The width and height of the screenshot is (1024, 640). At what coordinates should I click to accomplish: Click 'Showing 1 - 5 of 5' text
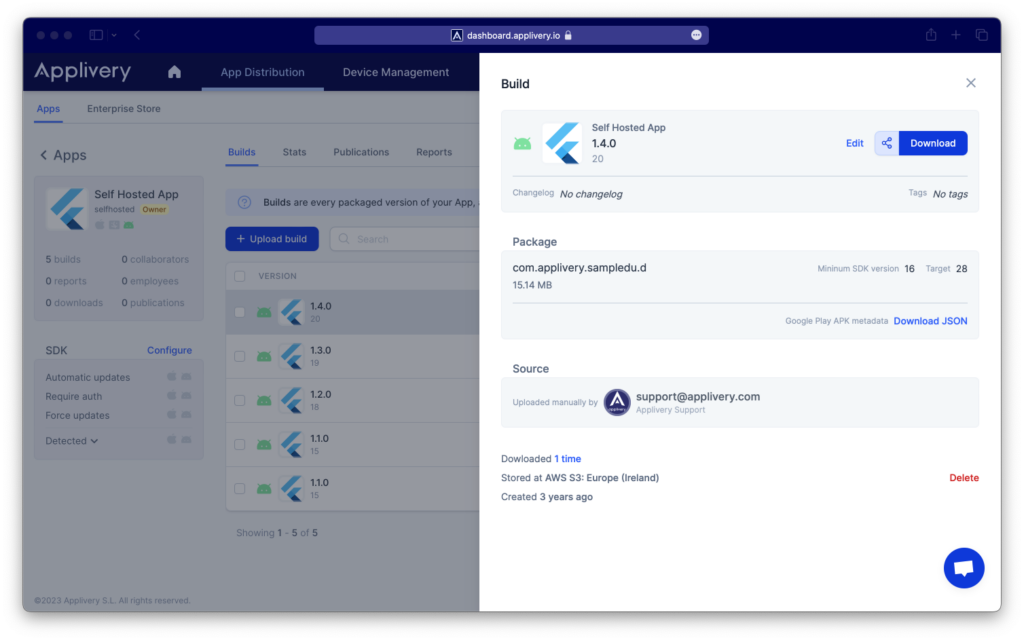(277, 533)
